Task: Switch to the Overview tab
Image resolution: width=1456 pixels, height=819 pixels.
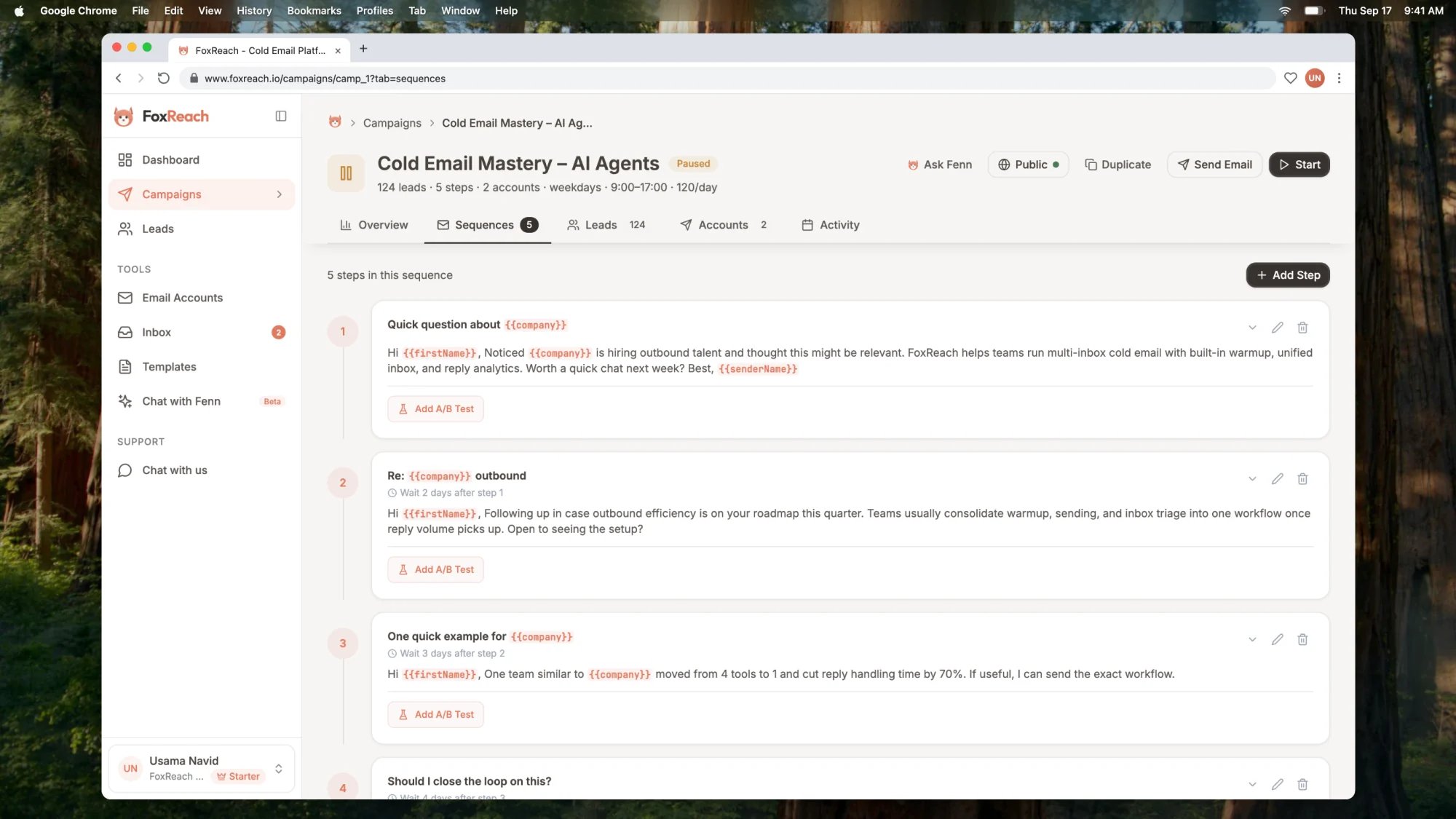Action: (x=373, y=225)
